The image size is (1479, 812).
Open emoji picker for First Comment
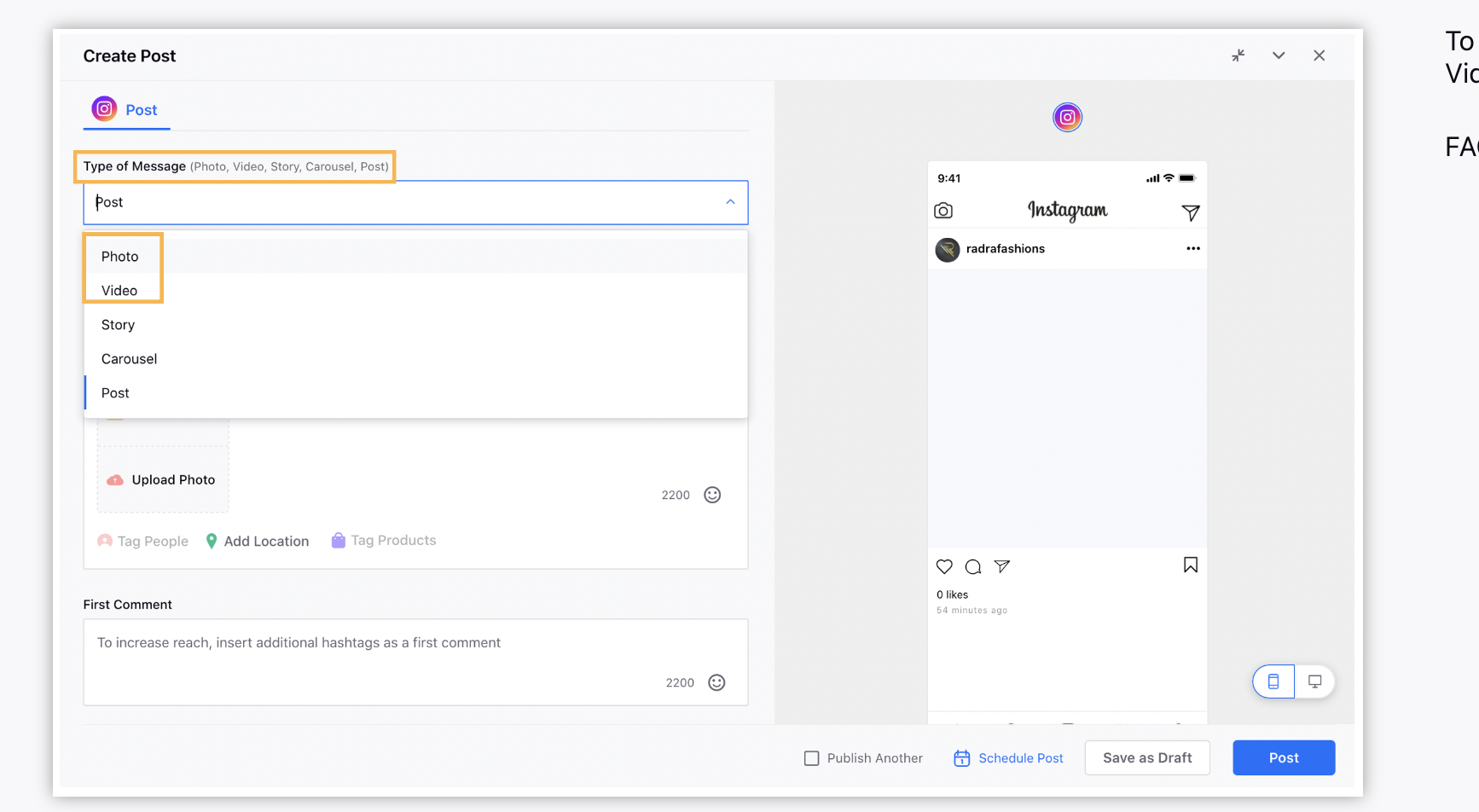(x=716, y=682)
